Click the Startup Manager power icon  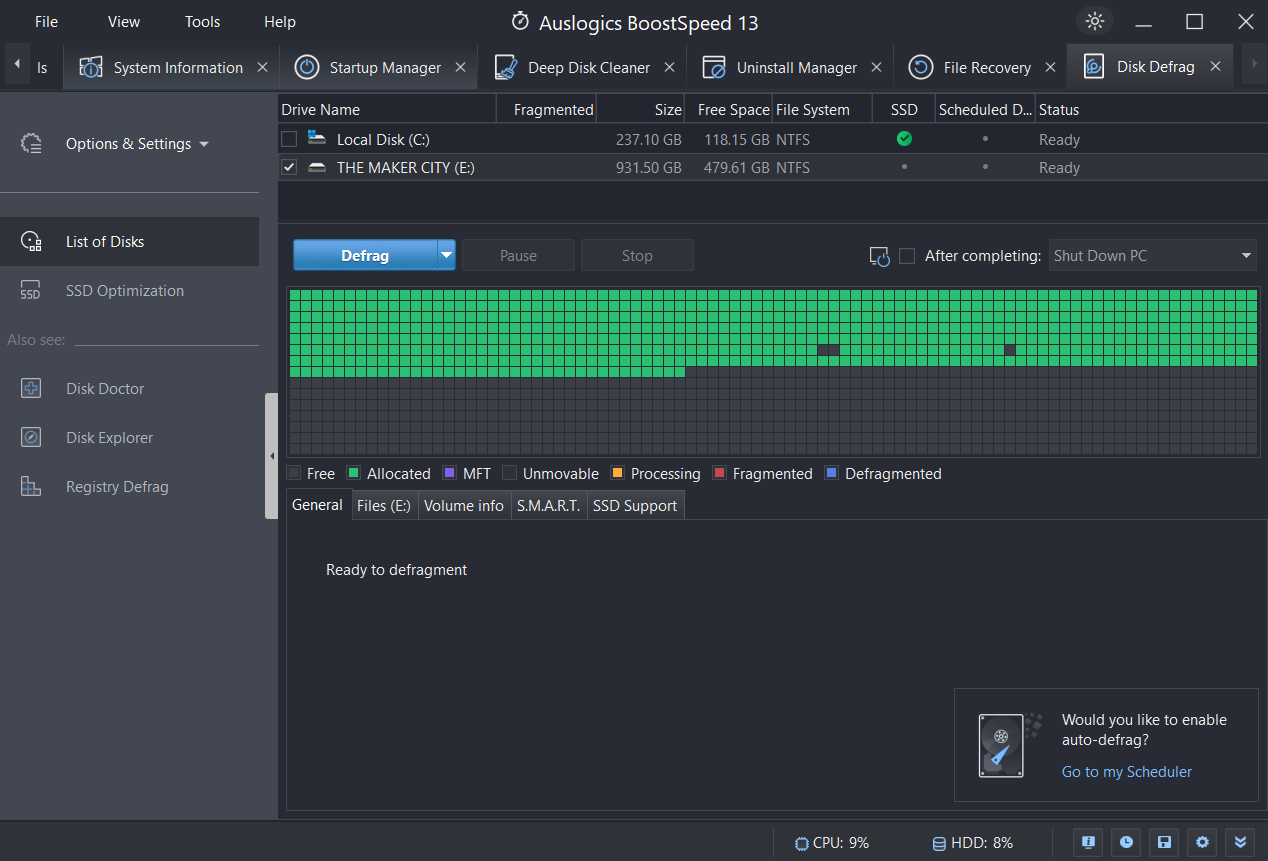coord(307,67)
